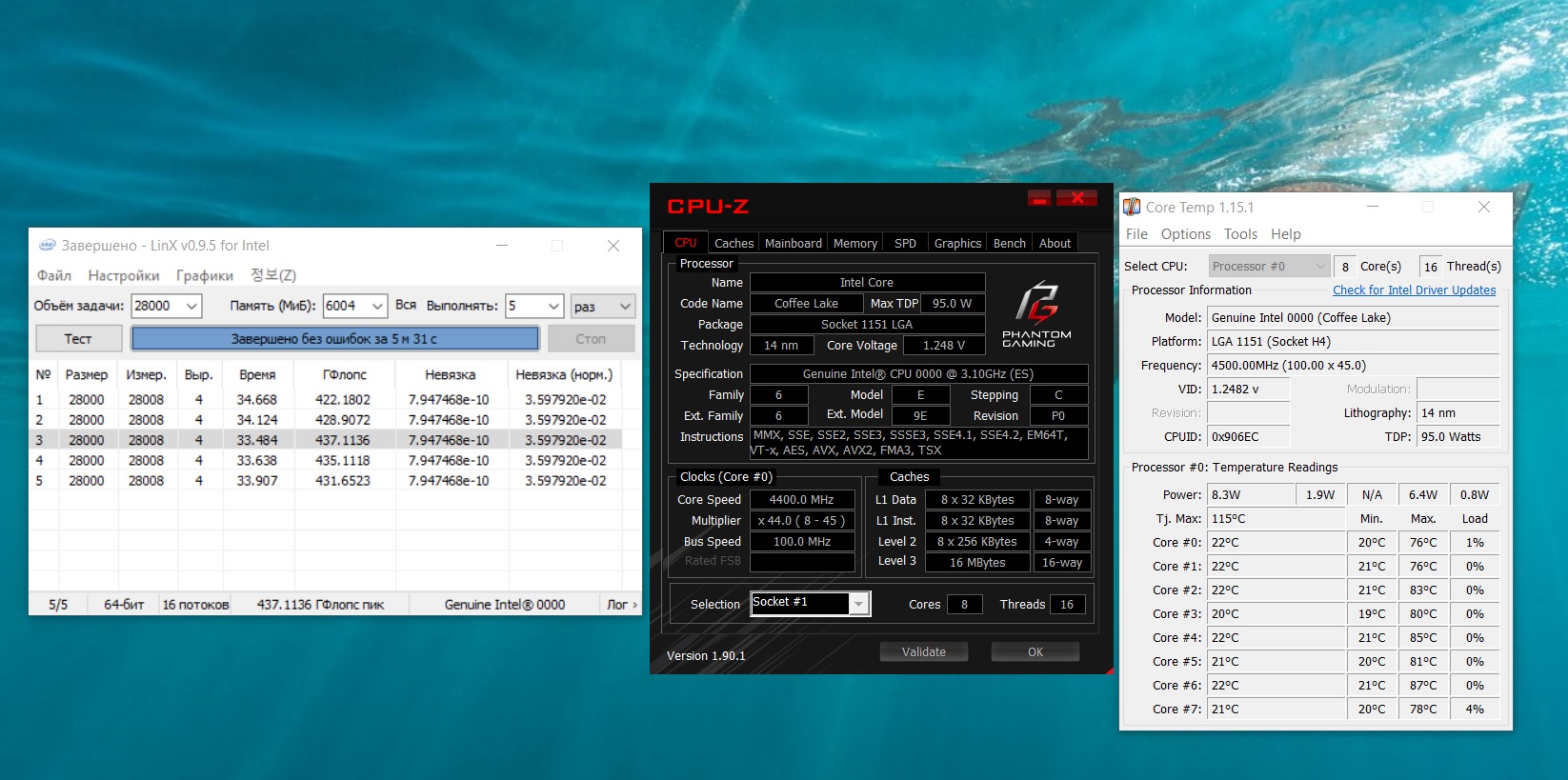Image resolution: width=1568 pixels, height=780 pixels.
Task: Open the File menu in Core Temp
Action: pos(1136,234)
